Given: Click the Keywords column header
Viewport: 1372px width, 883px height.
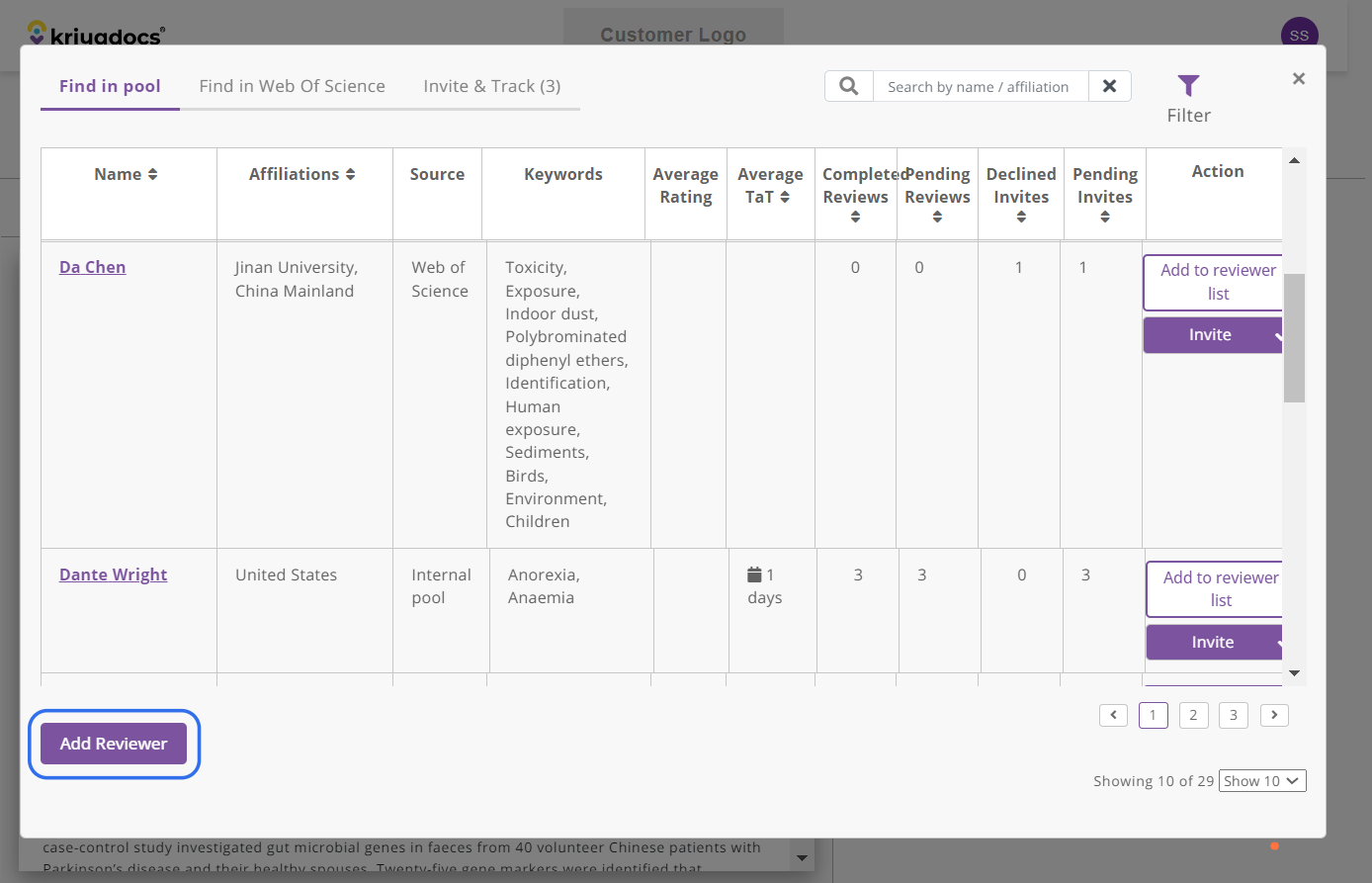Looking at the screenshot, I should pyautogui.click(x=563, y=174).
